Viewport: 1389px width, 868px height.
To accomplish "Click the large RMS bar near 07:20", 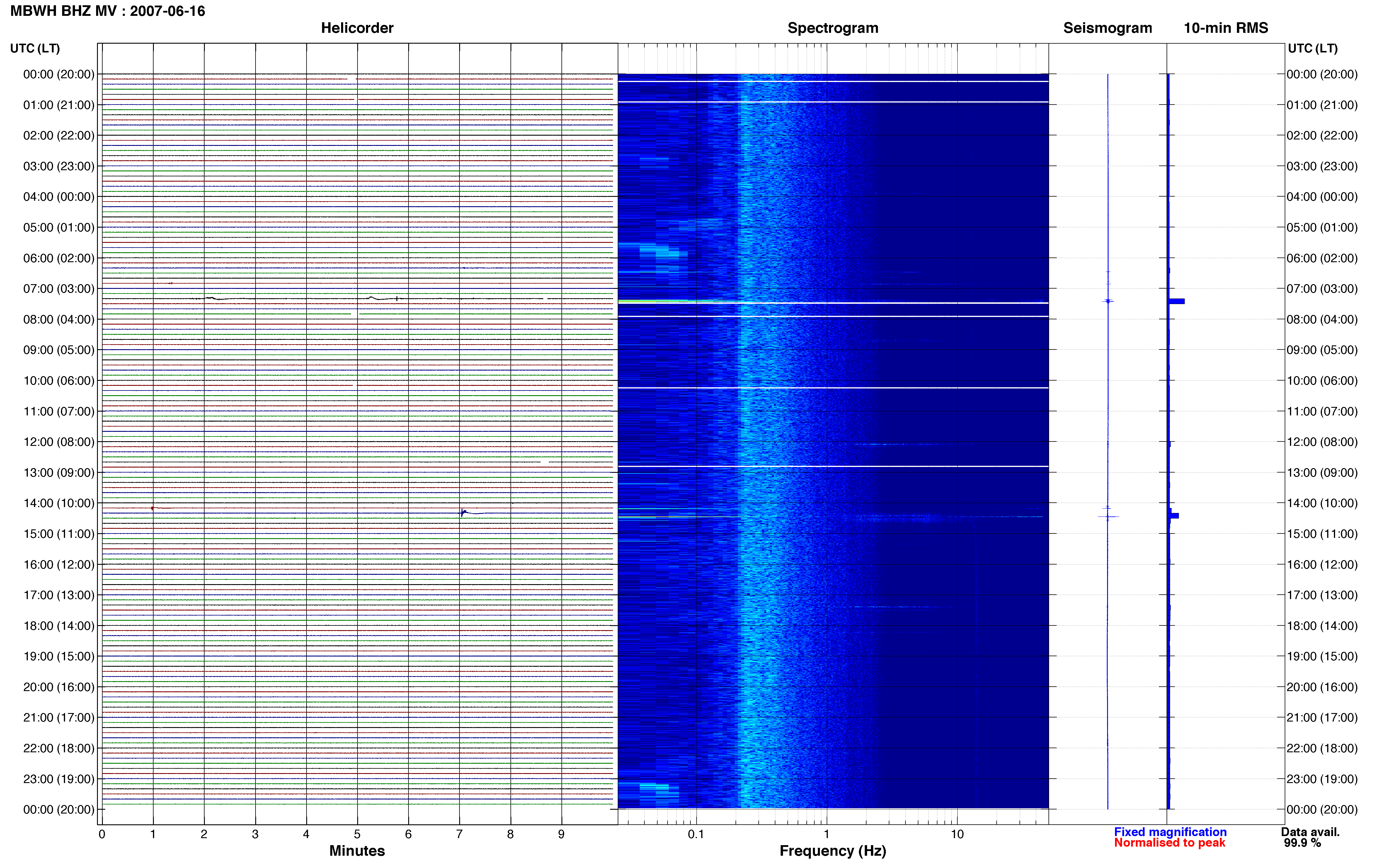I will pyautogui.click(x=1176, y=301).
